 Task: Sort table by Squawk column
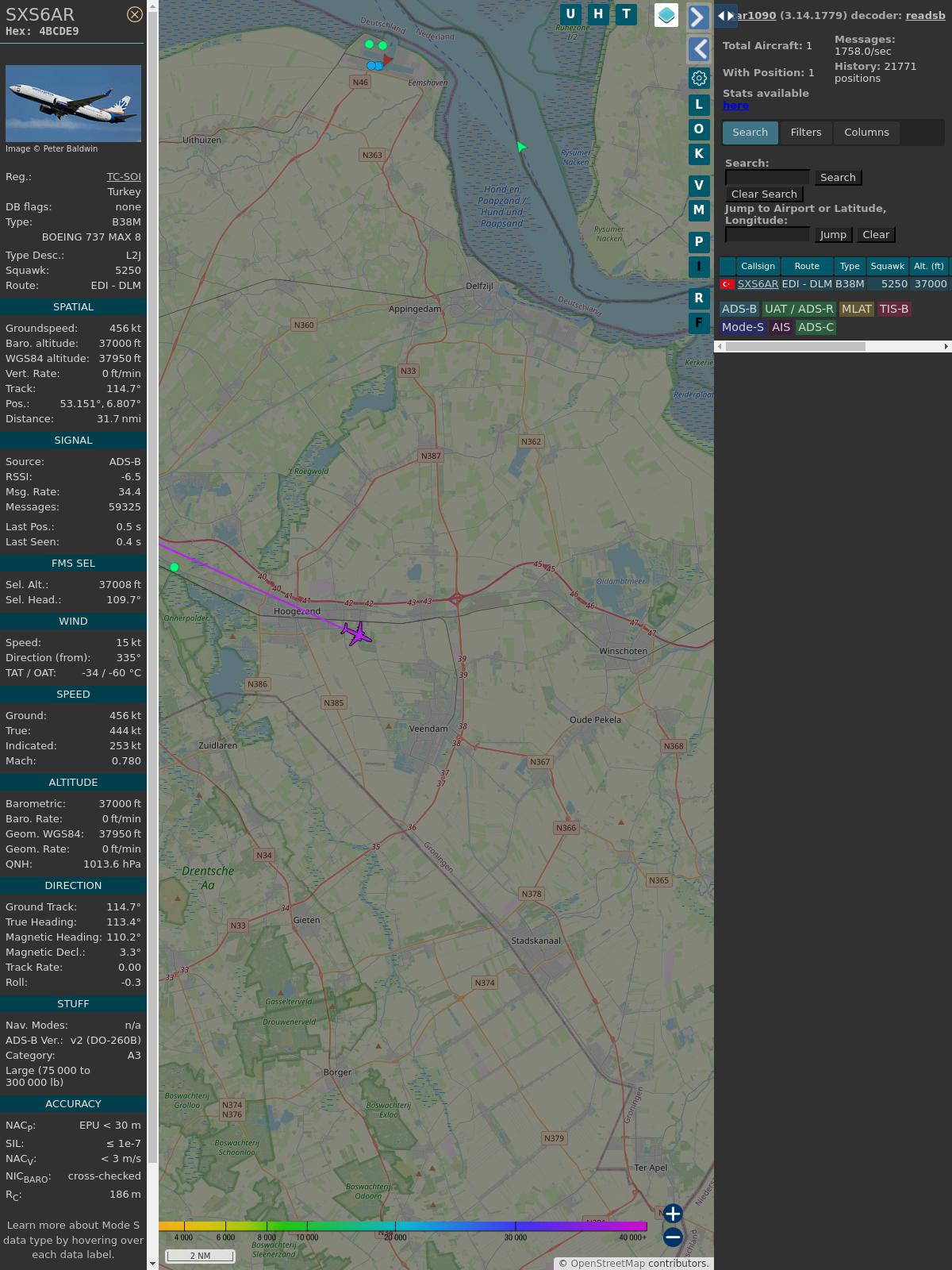click(x=887, y=267)
